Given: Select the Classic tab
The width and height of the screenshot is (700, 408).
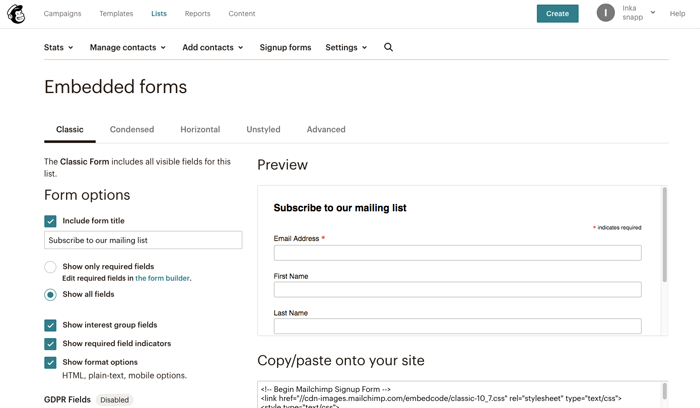Looking at the screenshot, I should (70, 129).
